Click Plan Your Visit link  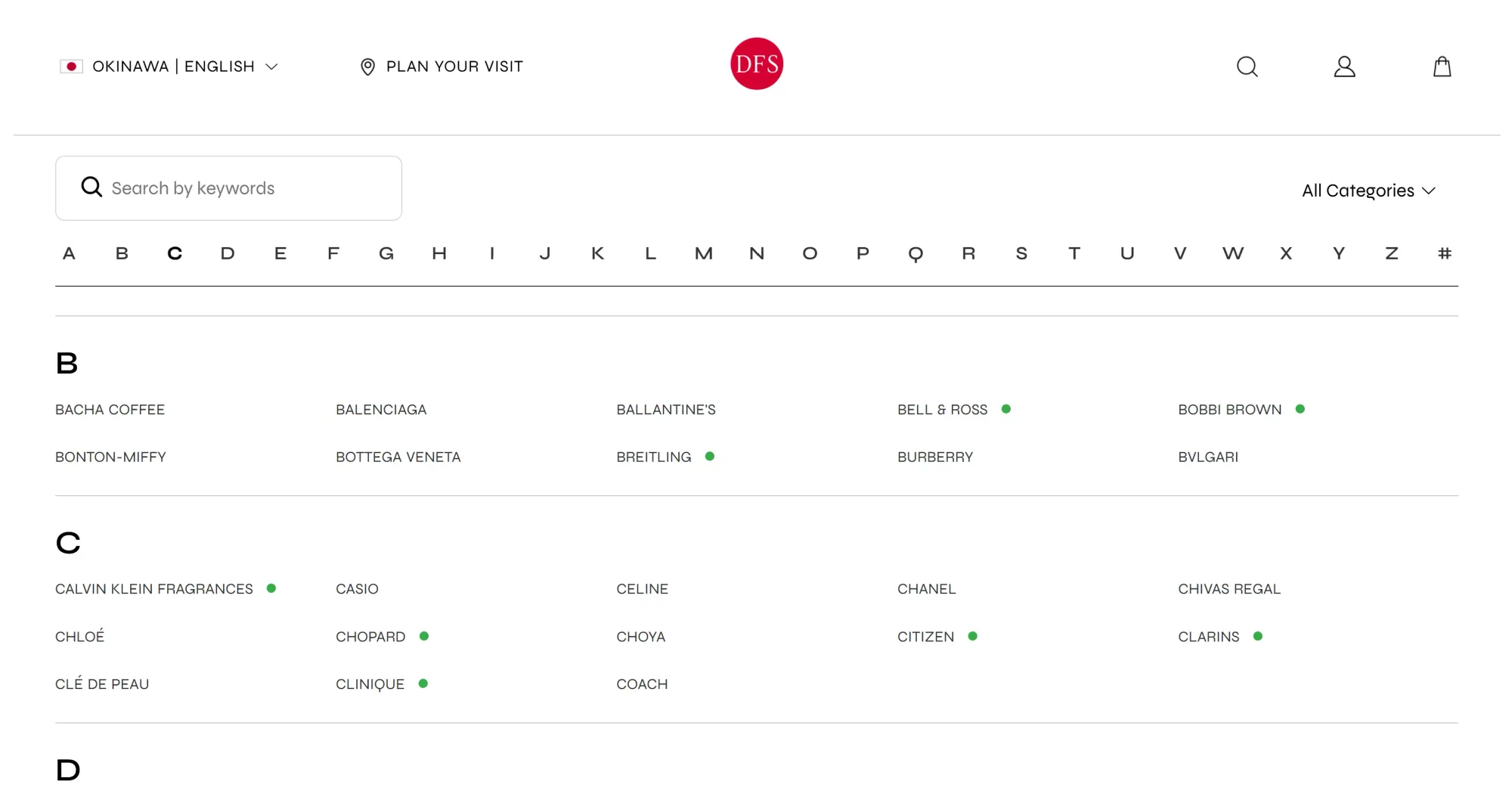(454, 67)
